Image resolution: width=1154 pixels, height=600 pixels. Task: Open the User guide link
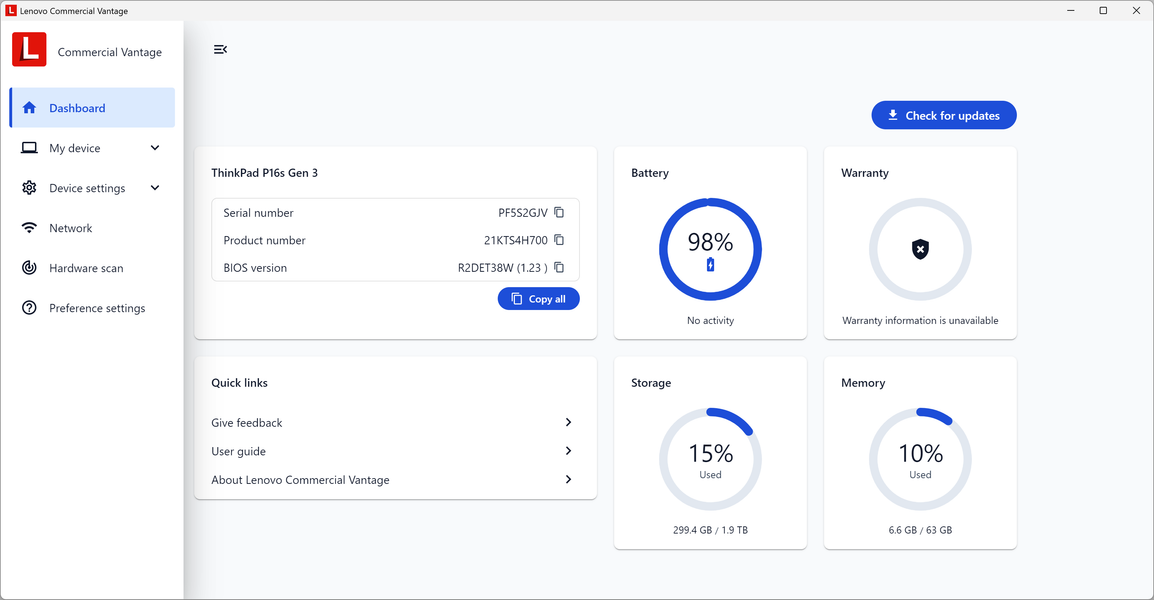click(238, 451)
